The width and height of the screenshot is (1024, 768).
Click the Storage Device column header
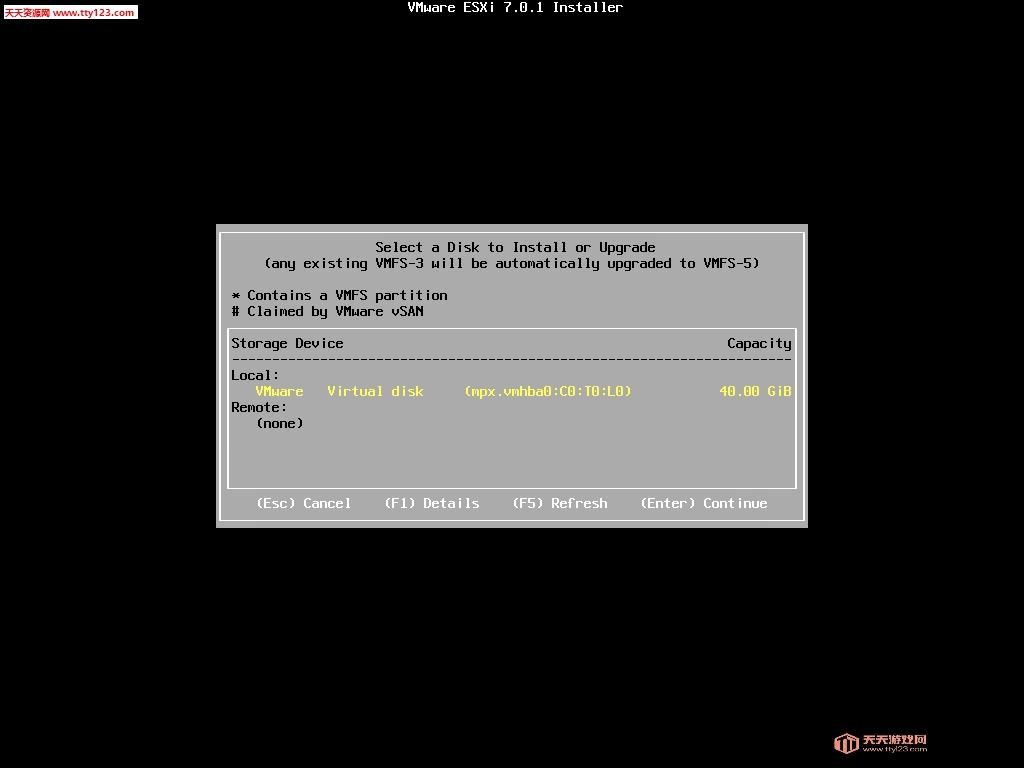click(x=287, y=344)
